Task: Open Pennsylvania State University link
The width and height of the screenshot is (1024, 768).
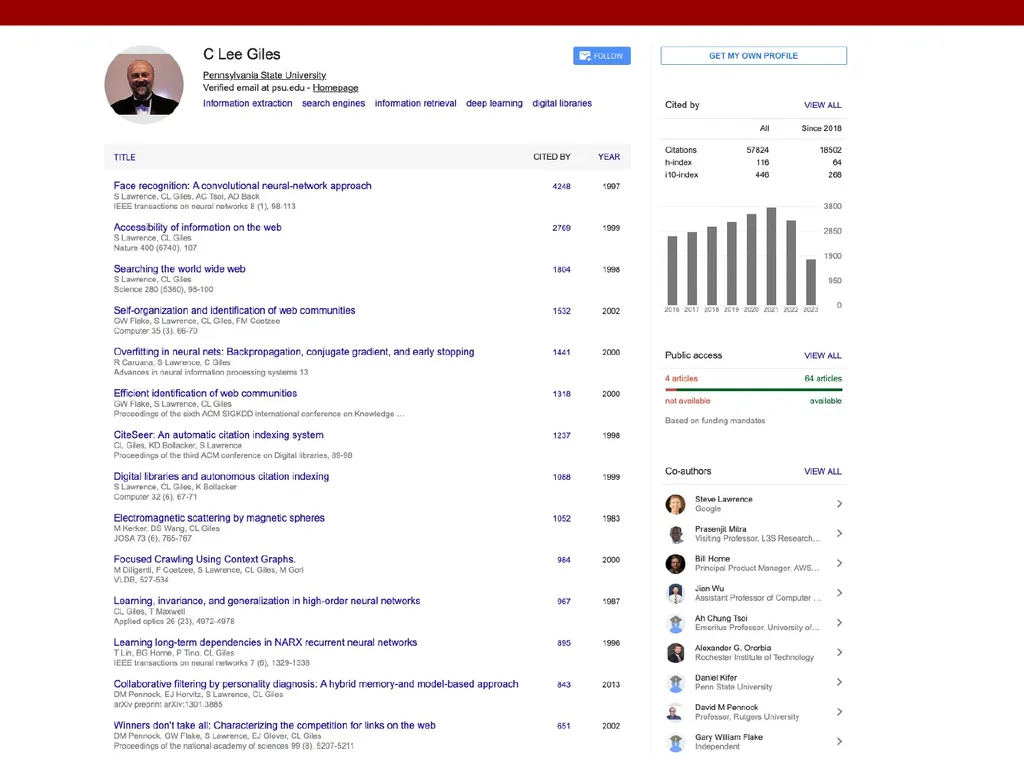Action: (264, 75)
